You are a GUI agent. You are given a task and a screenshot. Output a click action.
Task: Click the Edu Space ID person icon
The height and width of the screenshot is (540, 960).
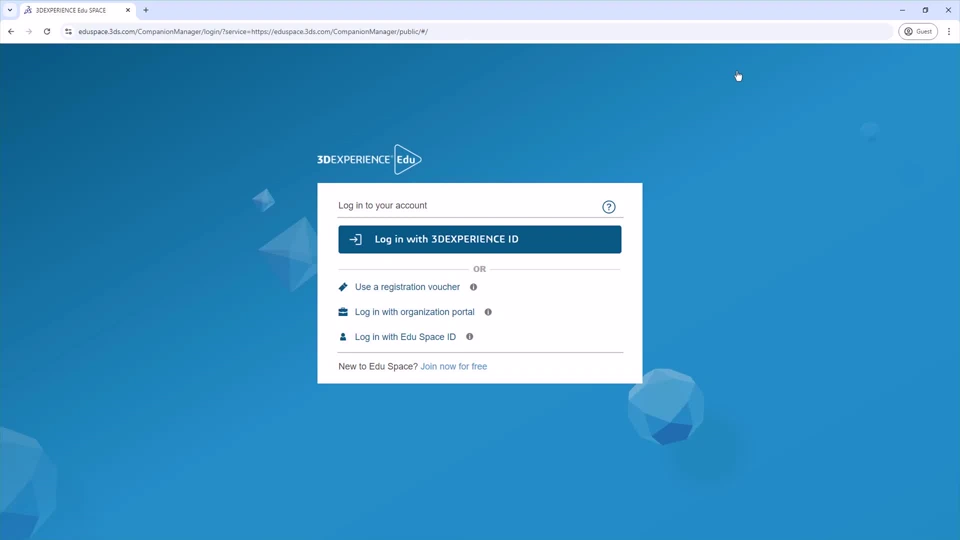pyautogui.click(x=343, y=337)
